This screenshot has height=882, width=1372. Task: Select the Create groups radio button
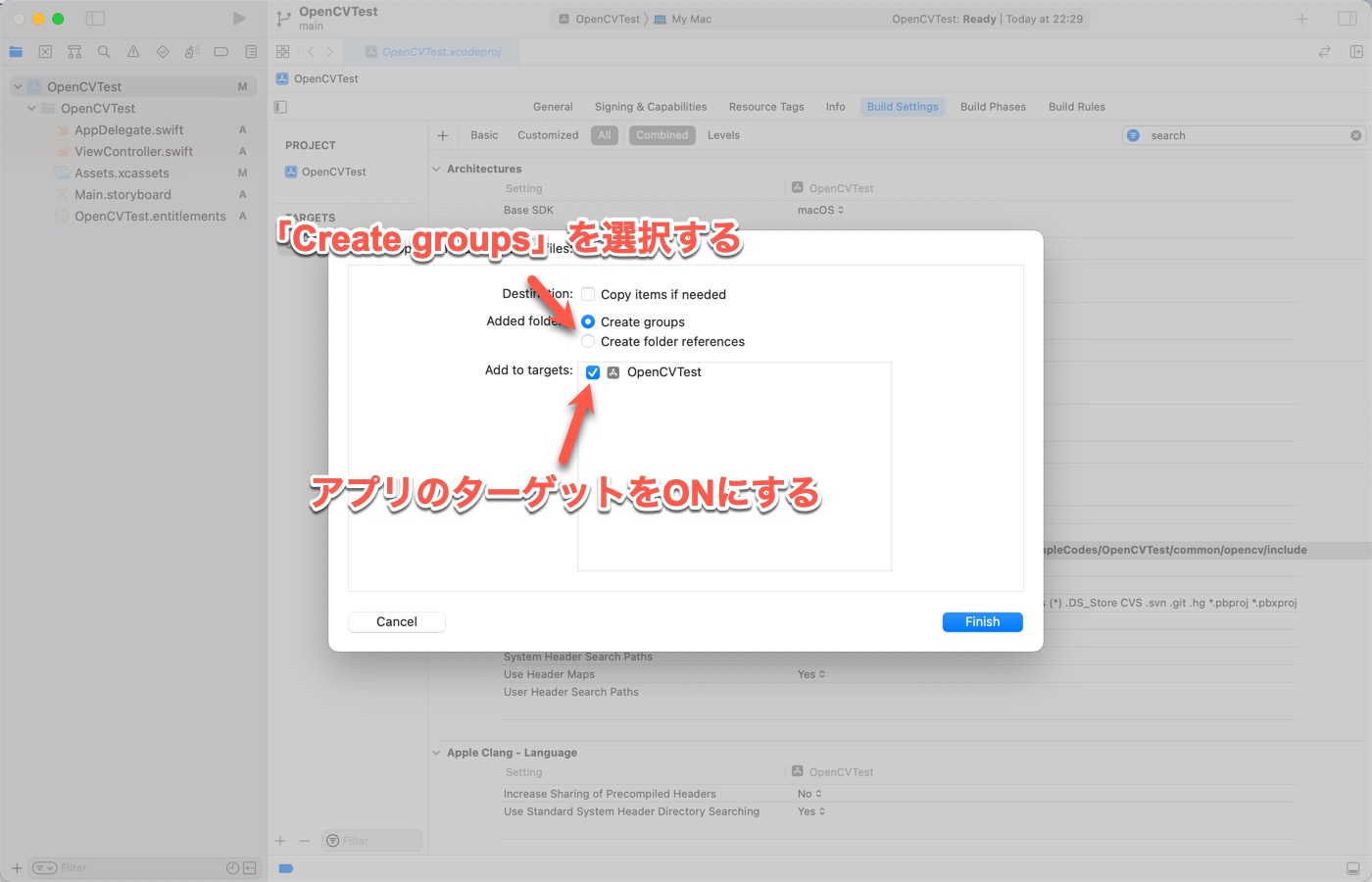coord(588,321)
